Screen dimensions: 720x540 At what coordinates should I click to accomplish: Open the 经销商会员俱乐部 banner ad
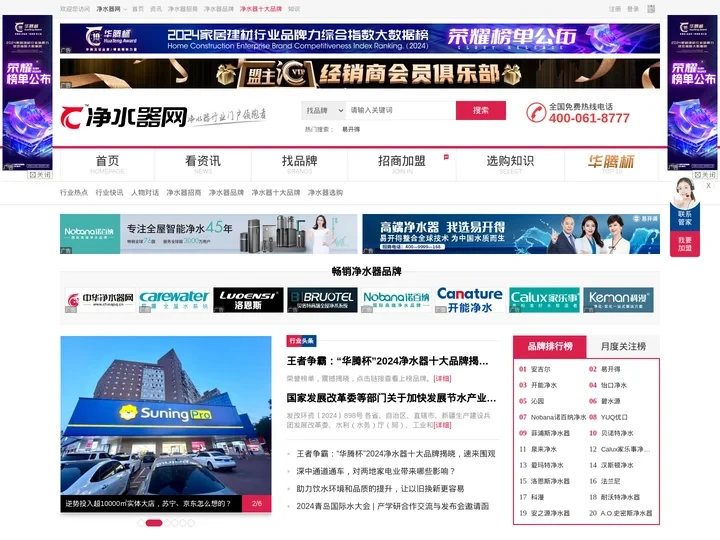click(x=360, y=73)
